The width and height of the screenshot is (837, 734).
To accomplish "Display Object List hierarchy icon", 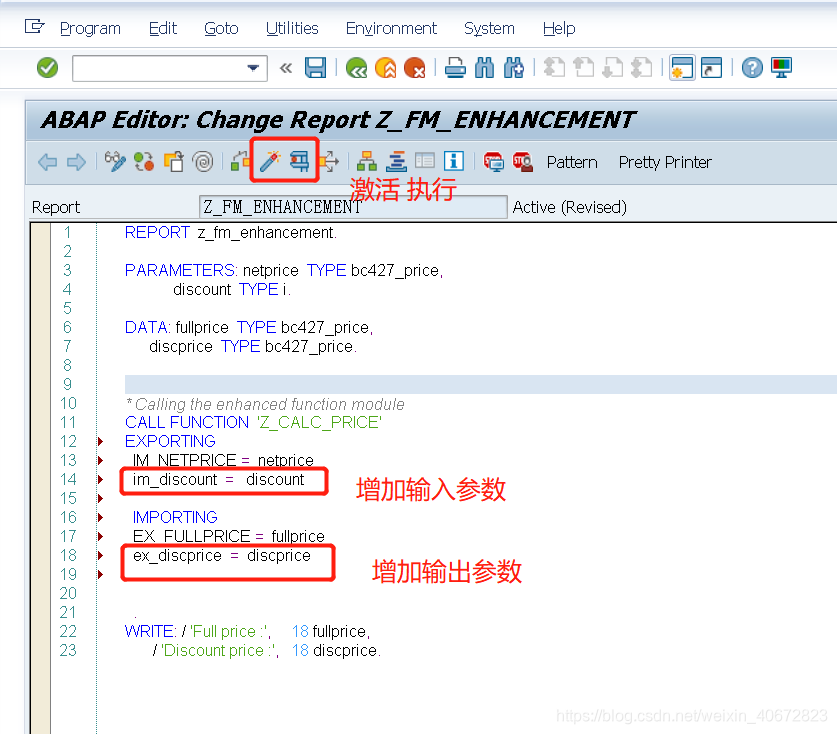I will pos(367,161).
